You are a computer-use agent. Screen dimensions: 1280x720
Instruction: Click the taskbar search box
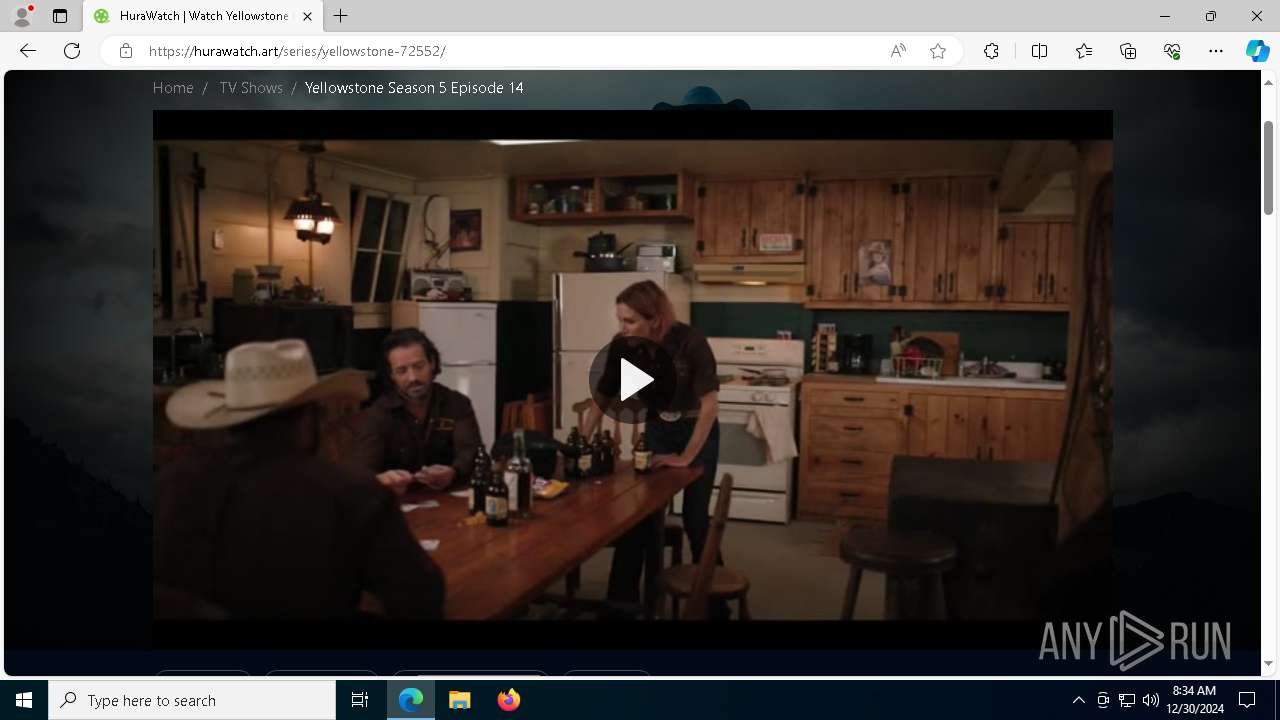click(192, 700)
